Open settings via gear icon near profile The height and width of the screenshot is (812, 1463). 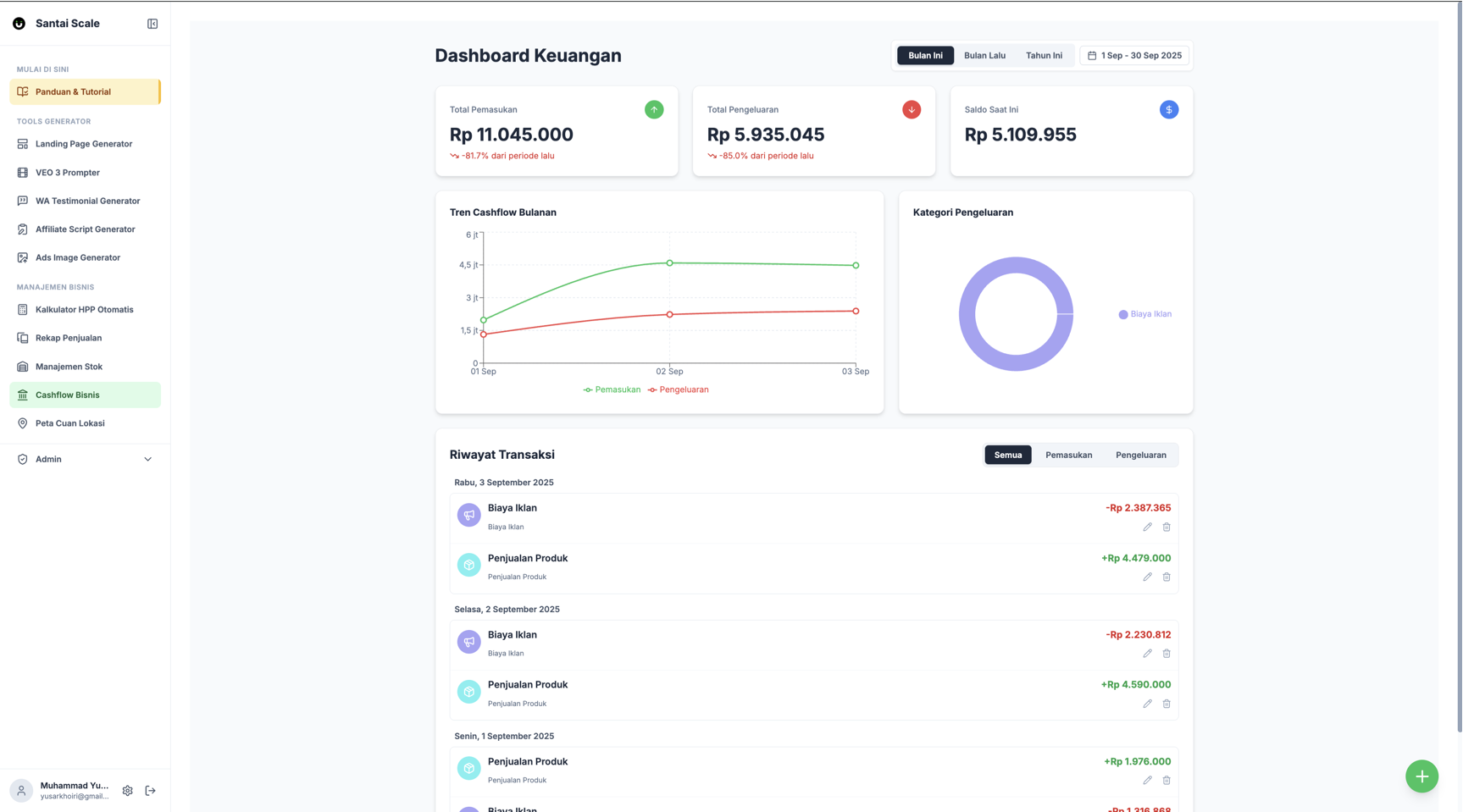pos(127,791)
